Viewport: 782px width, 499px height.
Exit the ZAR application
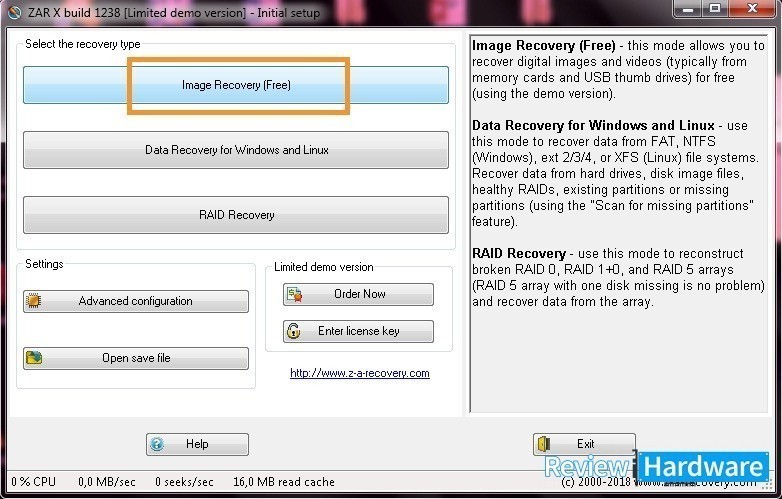click(x=584, y=444)
